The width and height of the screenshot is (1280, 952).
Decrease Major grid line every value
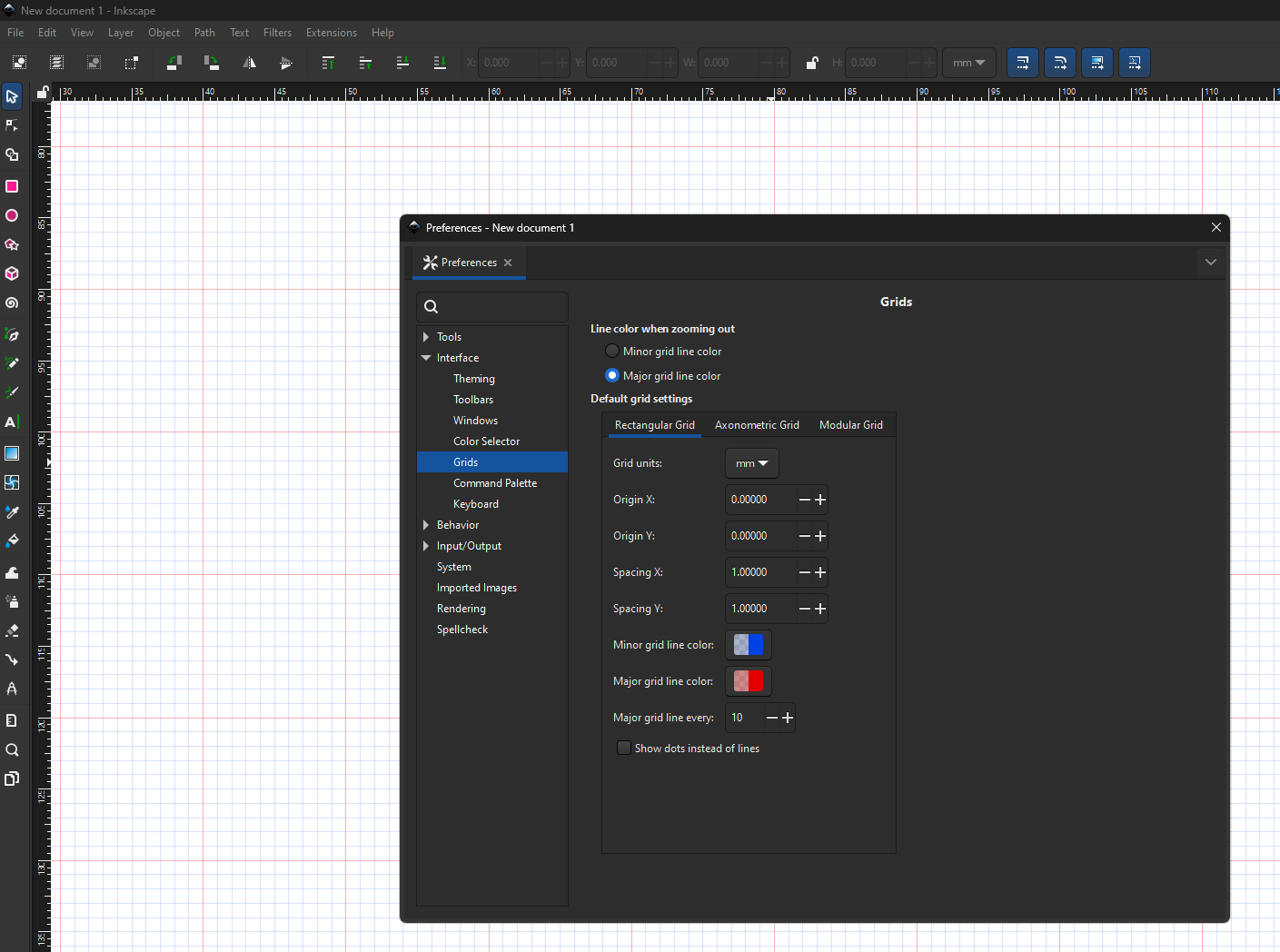pyautogui.click(x=772, y=718)
